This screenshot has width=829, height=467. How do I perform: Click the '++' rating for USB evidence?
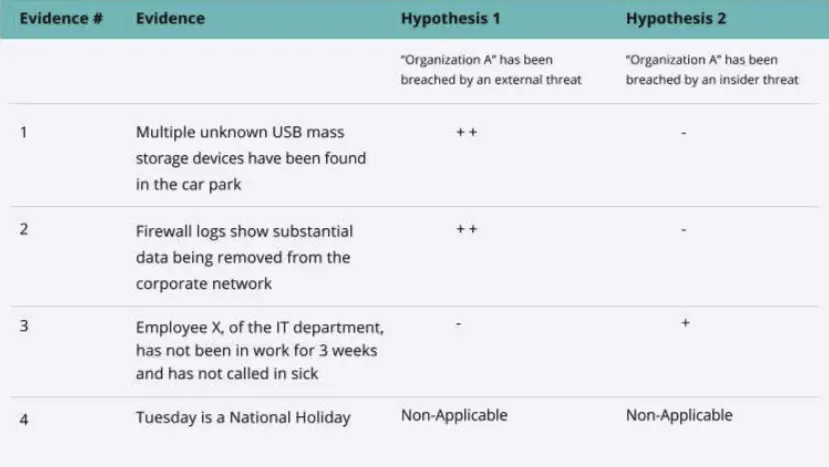pyautogui.click(x=466, y=132)
